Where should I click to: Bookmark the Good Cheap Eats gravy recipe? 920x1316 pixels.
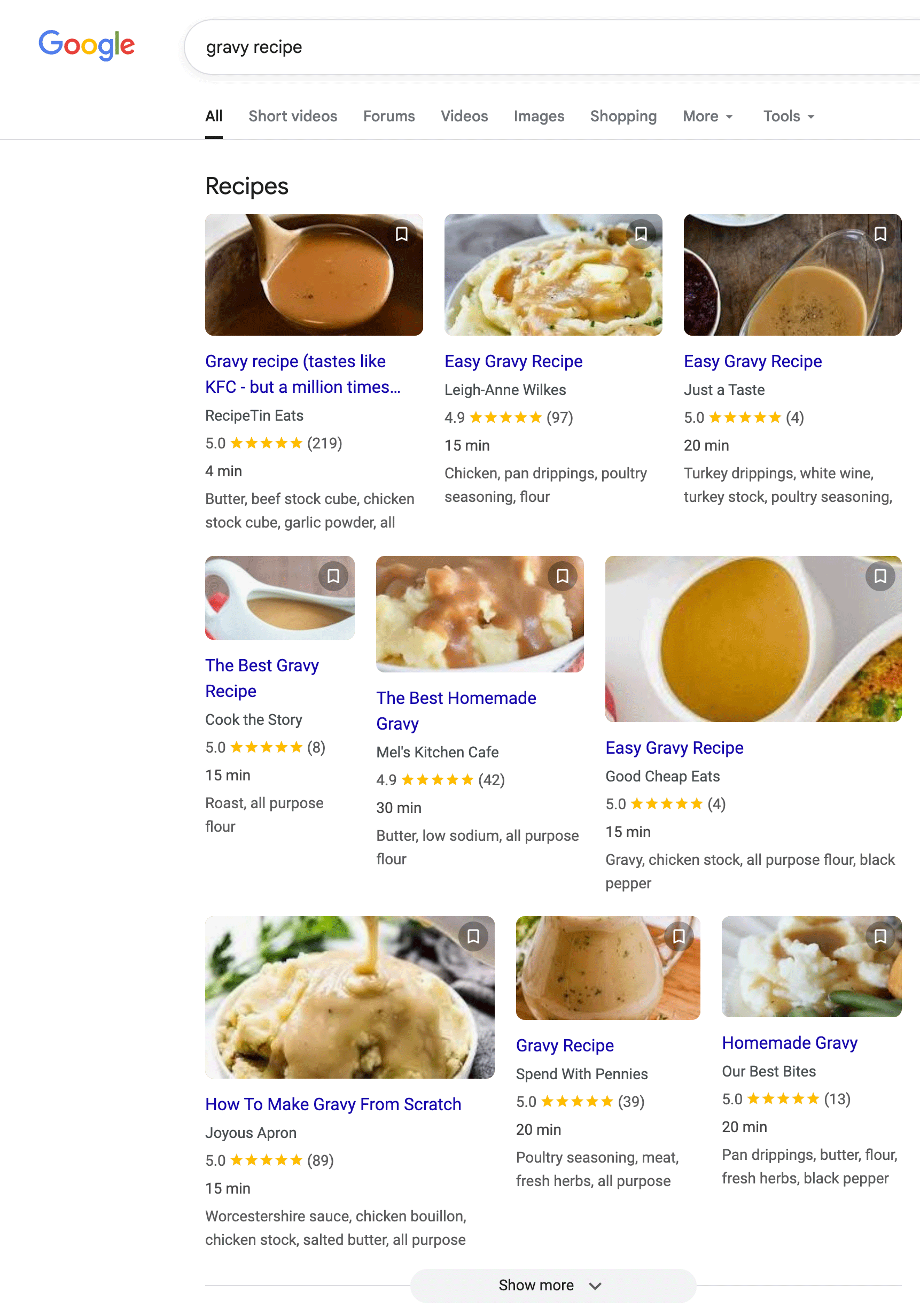(880, 576)
